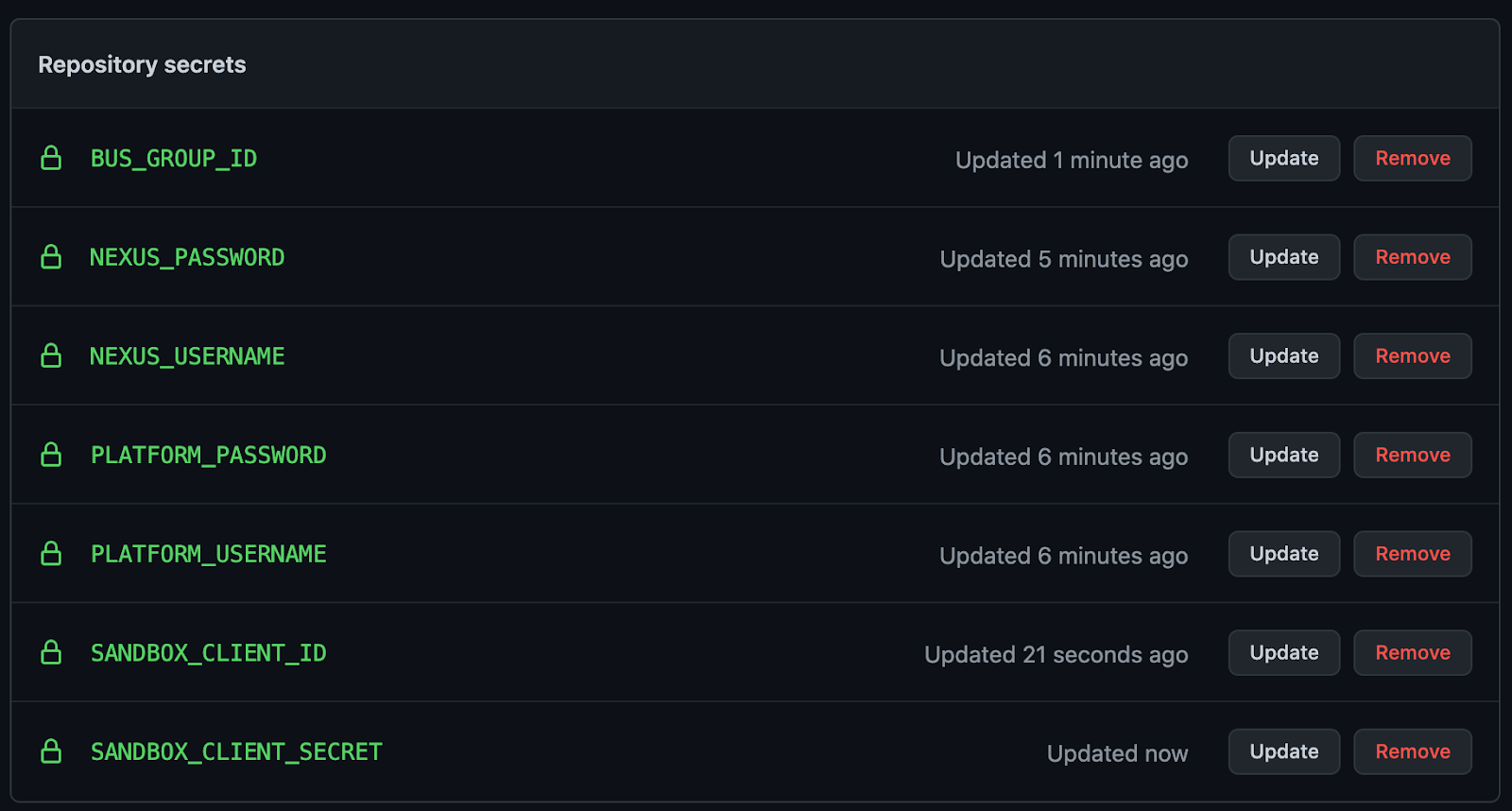Remove the BUS_GROUP_ID secret
Screen dimensions: 1512x811
coord(1412,158)
